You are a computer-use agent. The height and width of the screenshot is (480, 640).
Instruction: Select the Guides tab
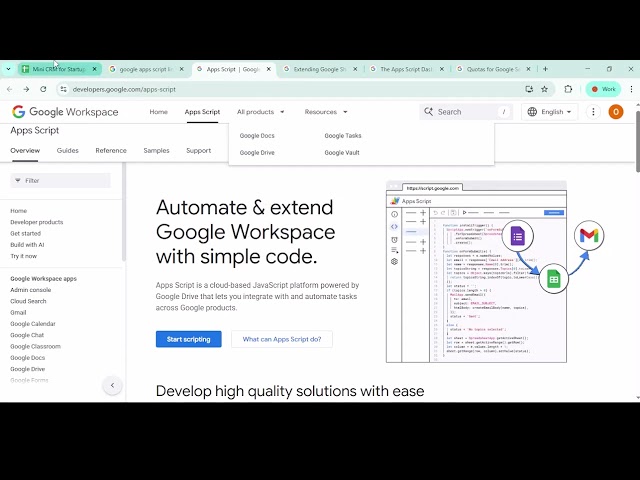68,151
